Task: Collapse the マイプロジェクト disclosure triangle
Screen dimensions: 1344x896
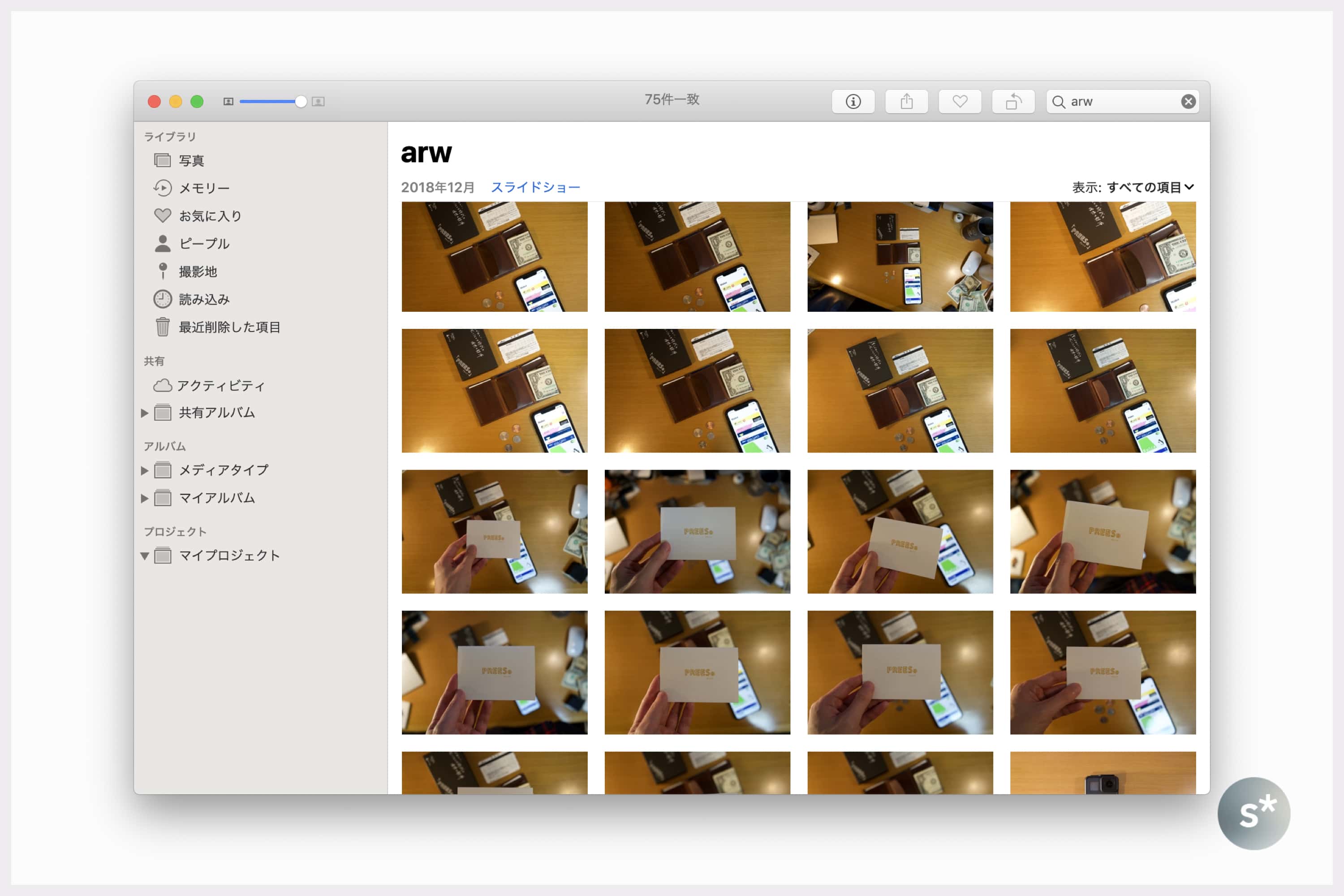Action: [x=145, y=556]
